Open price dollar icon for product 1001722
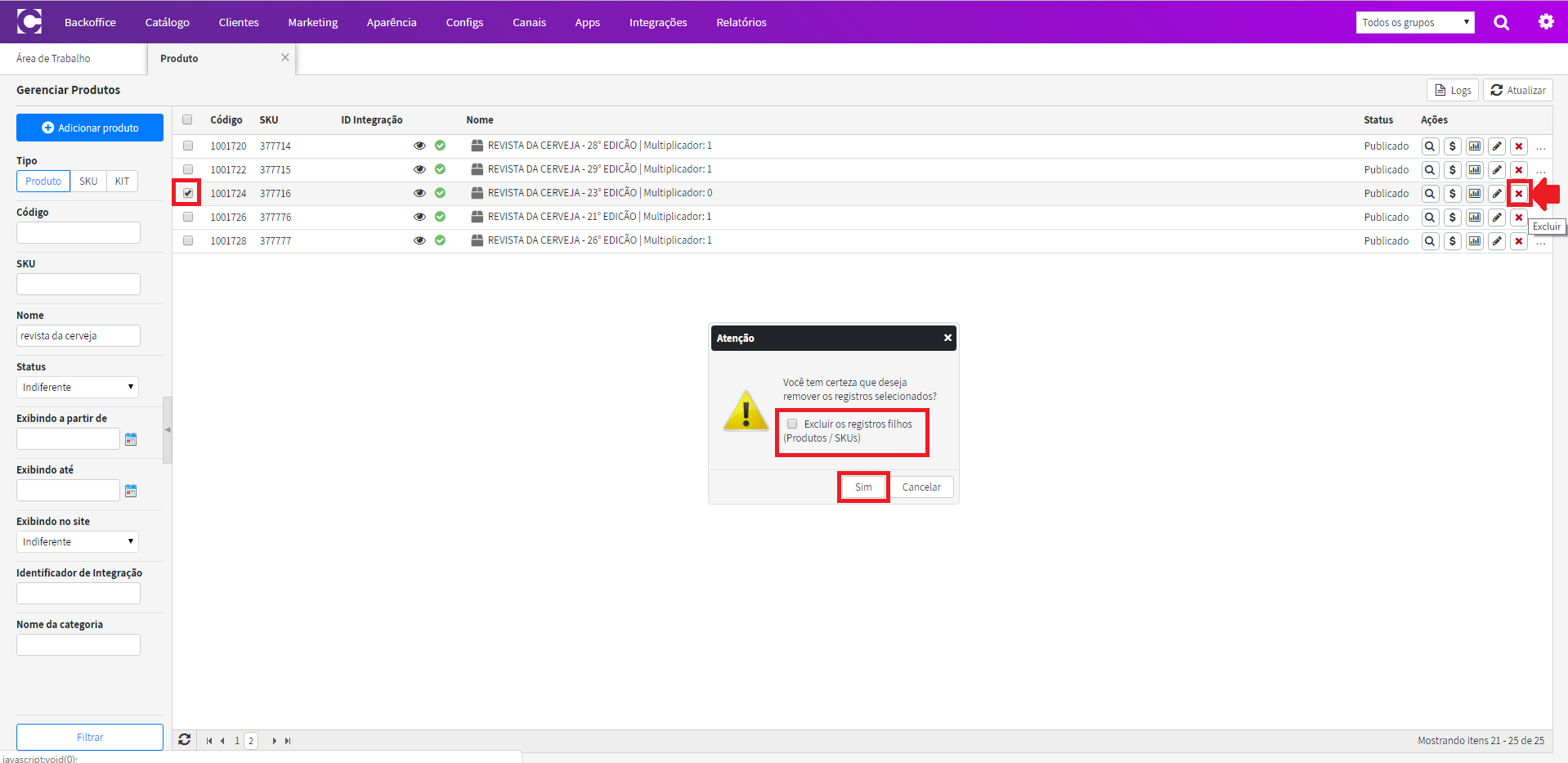This screenshot has height=763, width=1568. pos(1452,170)
